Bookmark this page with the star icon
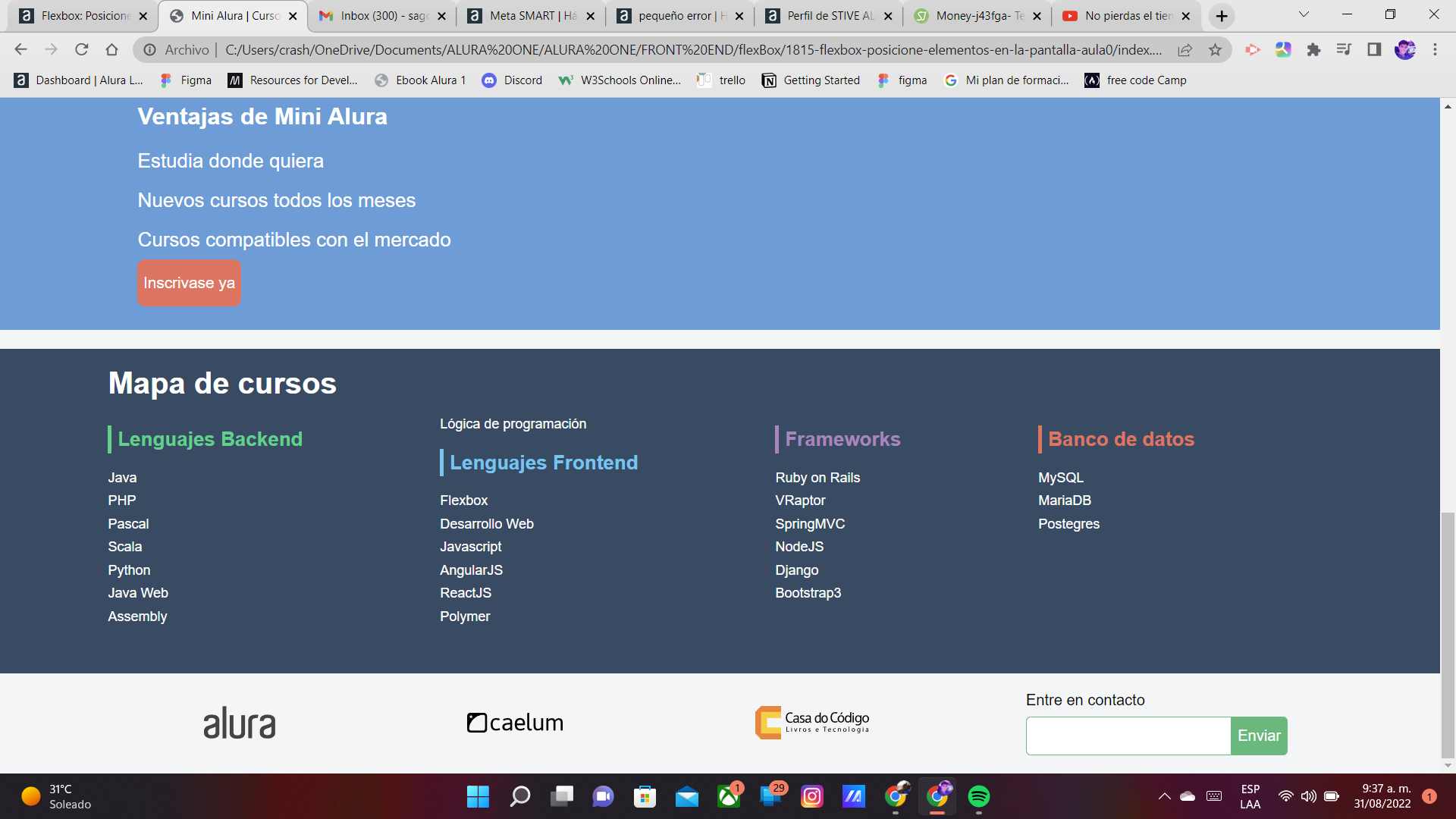This screenshot has height=819, width=1456. (1215, 50)
